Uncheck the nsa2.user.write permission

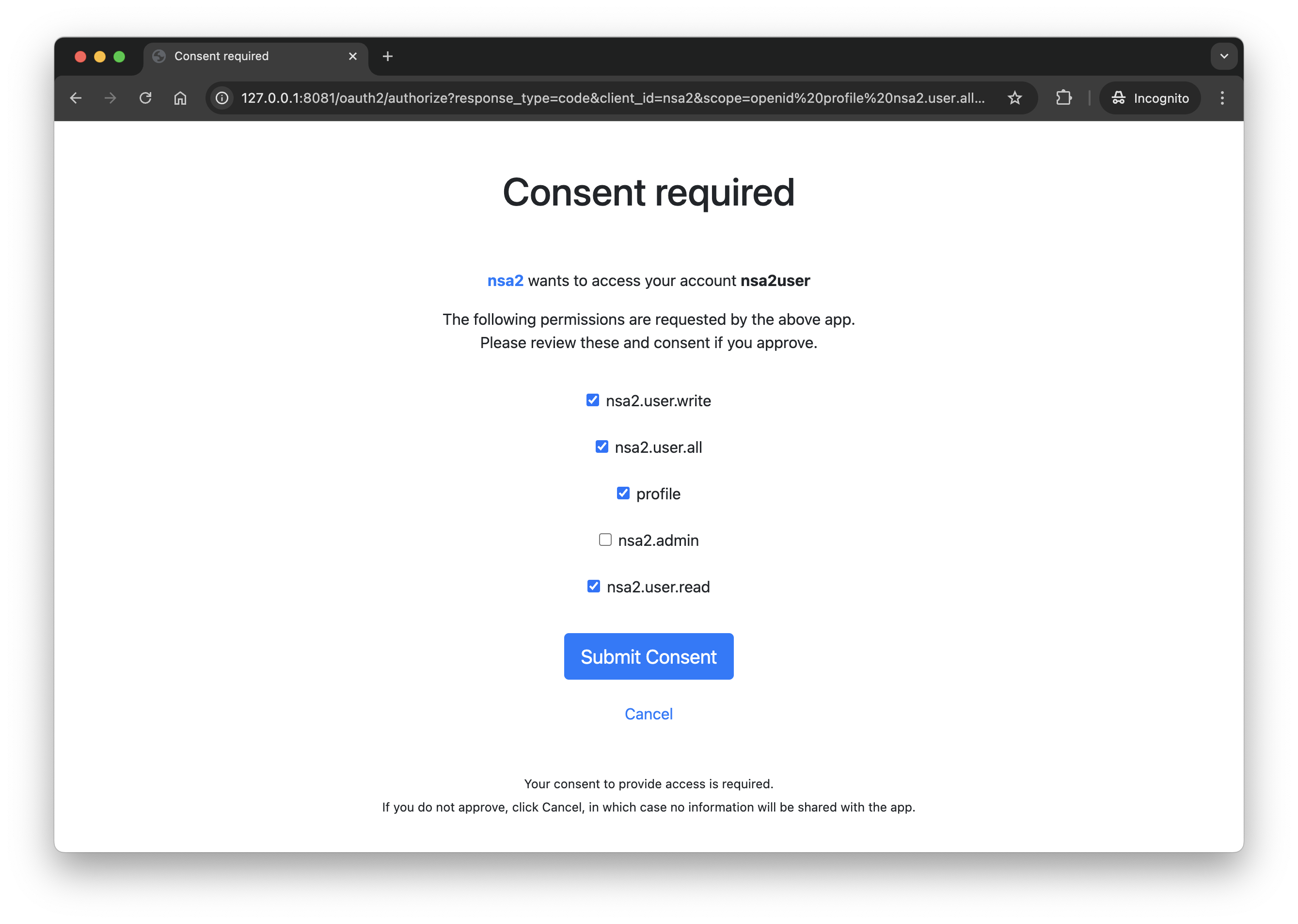593,400
